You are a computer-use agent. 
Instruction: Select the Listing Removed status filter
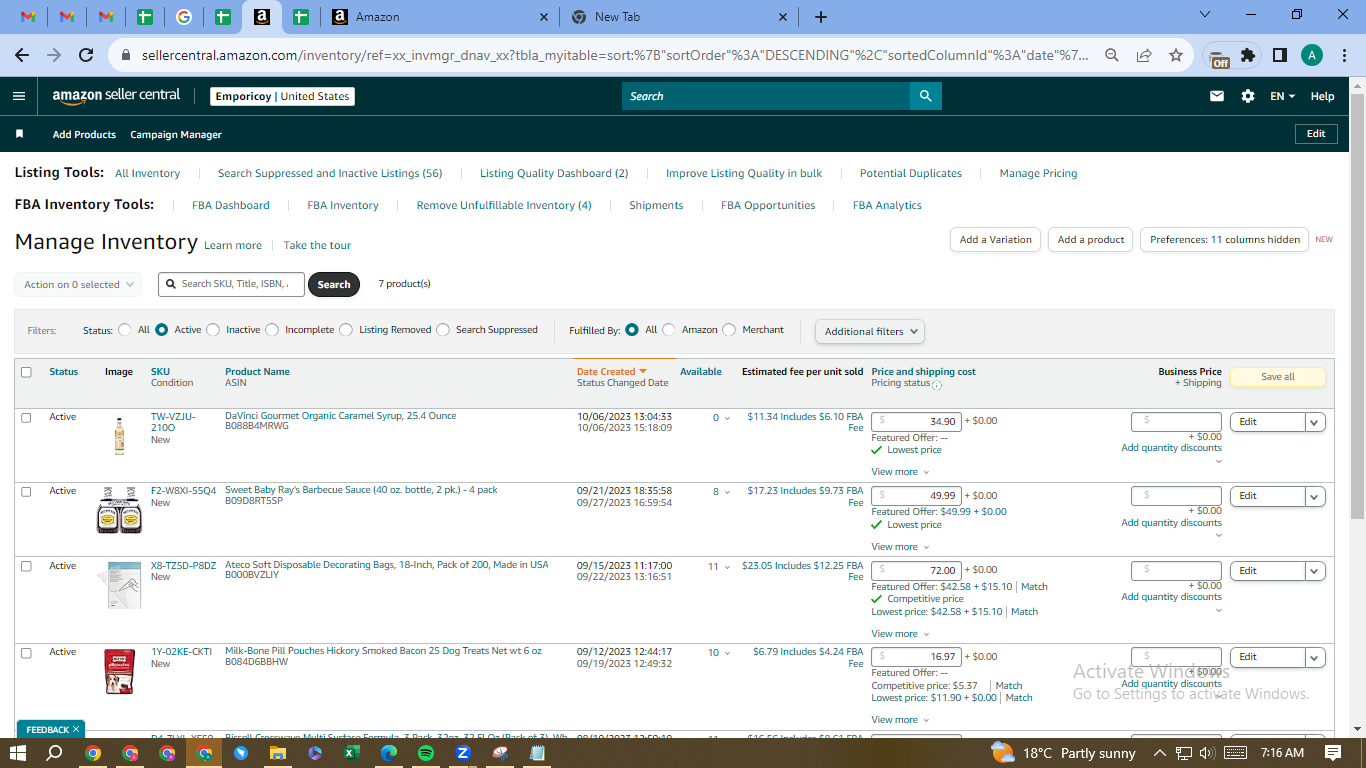click(x=346, y=330)
